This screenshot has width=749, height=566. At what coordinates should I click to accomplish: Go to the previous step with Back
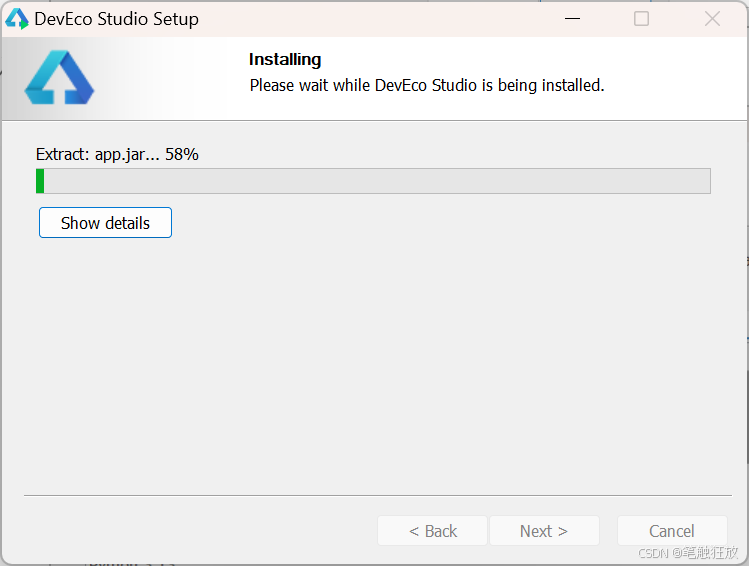(x=432, y=531)
